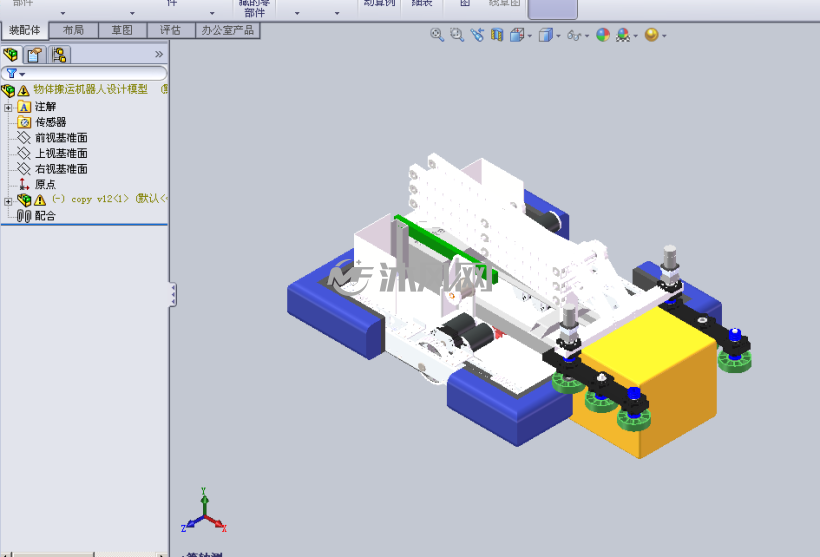The image size is (820, 557).
Task: Open the PropertyManager tab icon
Action: [35, 54]
